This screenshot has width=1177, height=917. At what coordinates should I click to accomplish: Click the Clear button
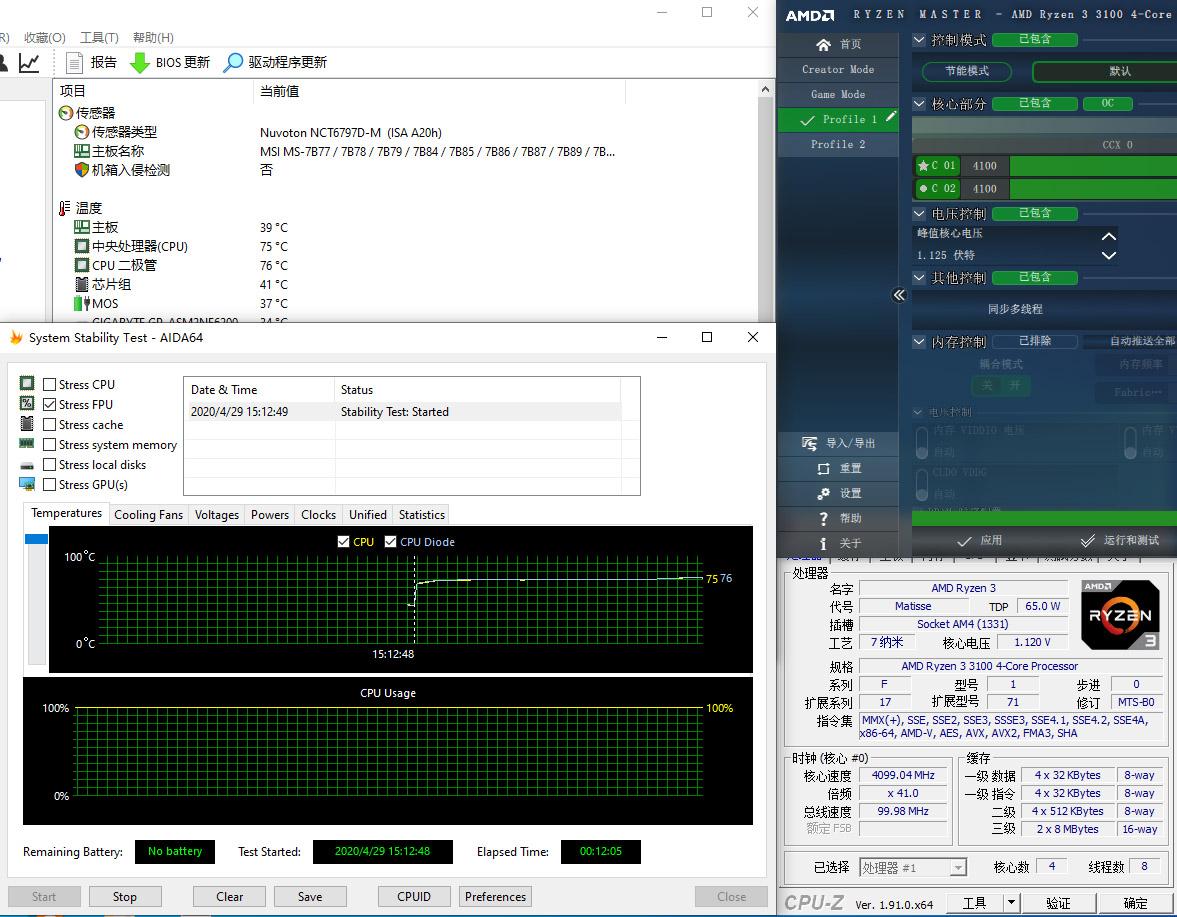[x=229, y=897]
